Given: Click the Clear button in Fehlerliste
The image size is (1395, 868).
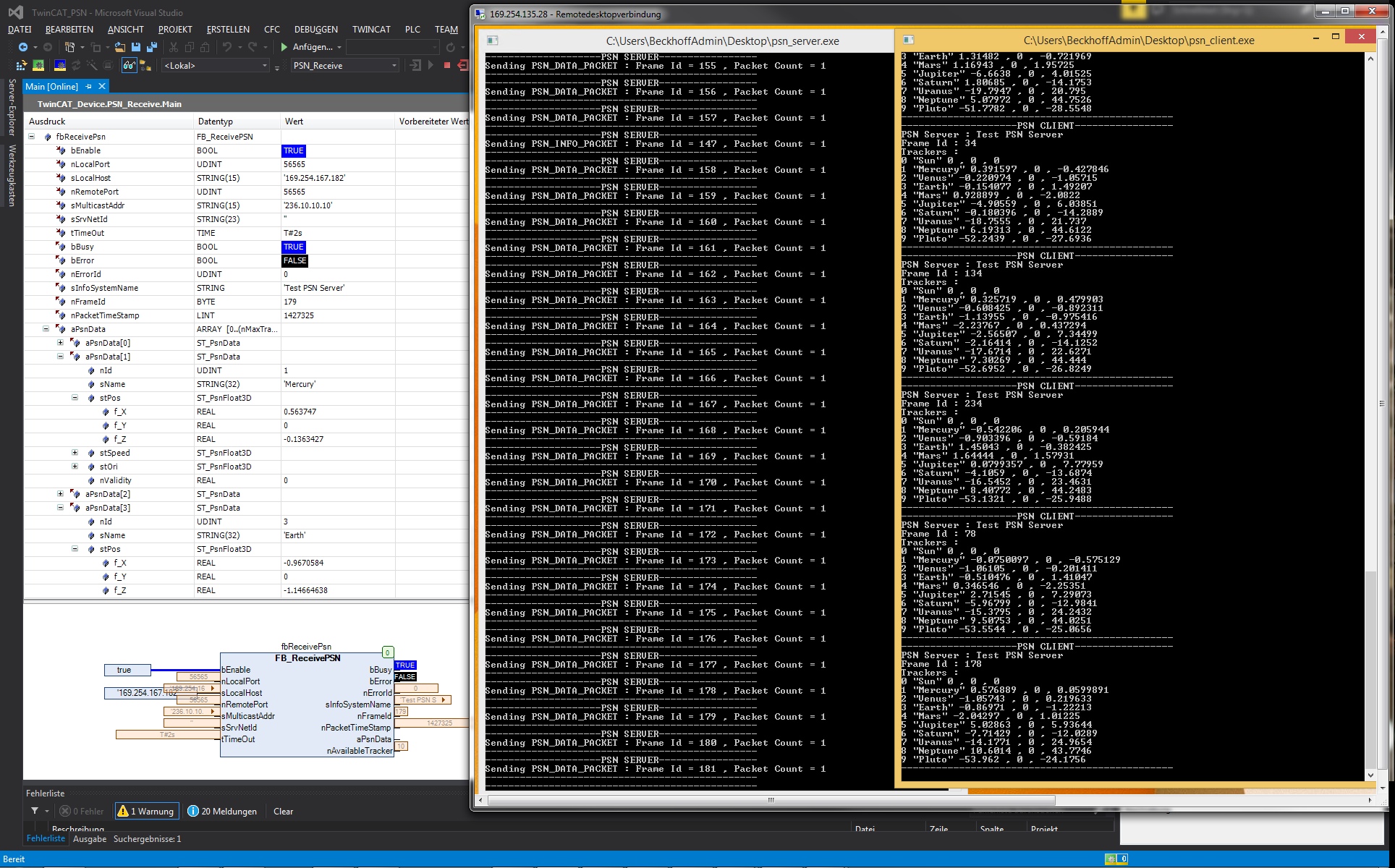Looking at the screenshot, I should click(x=283, y=811).
